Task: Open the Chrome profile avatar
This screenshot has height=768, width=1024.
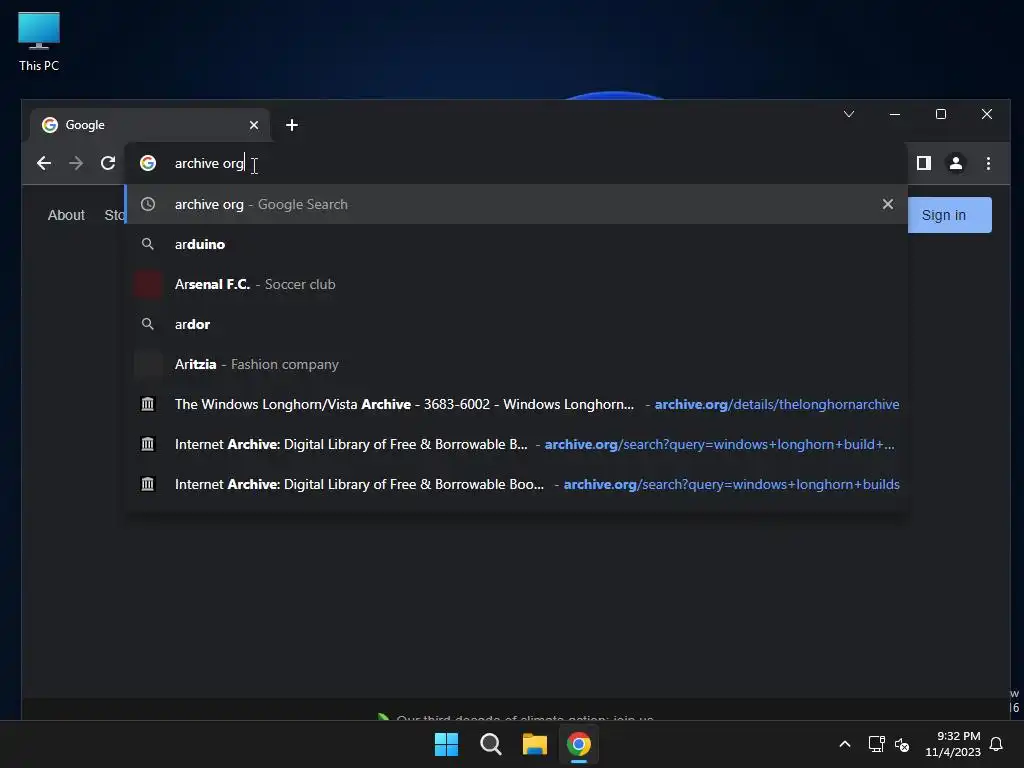Action: tap(955, 163)
